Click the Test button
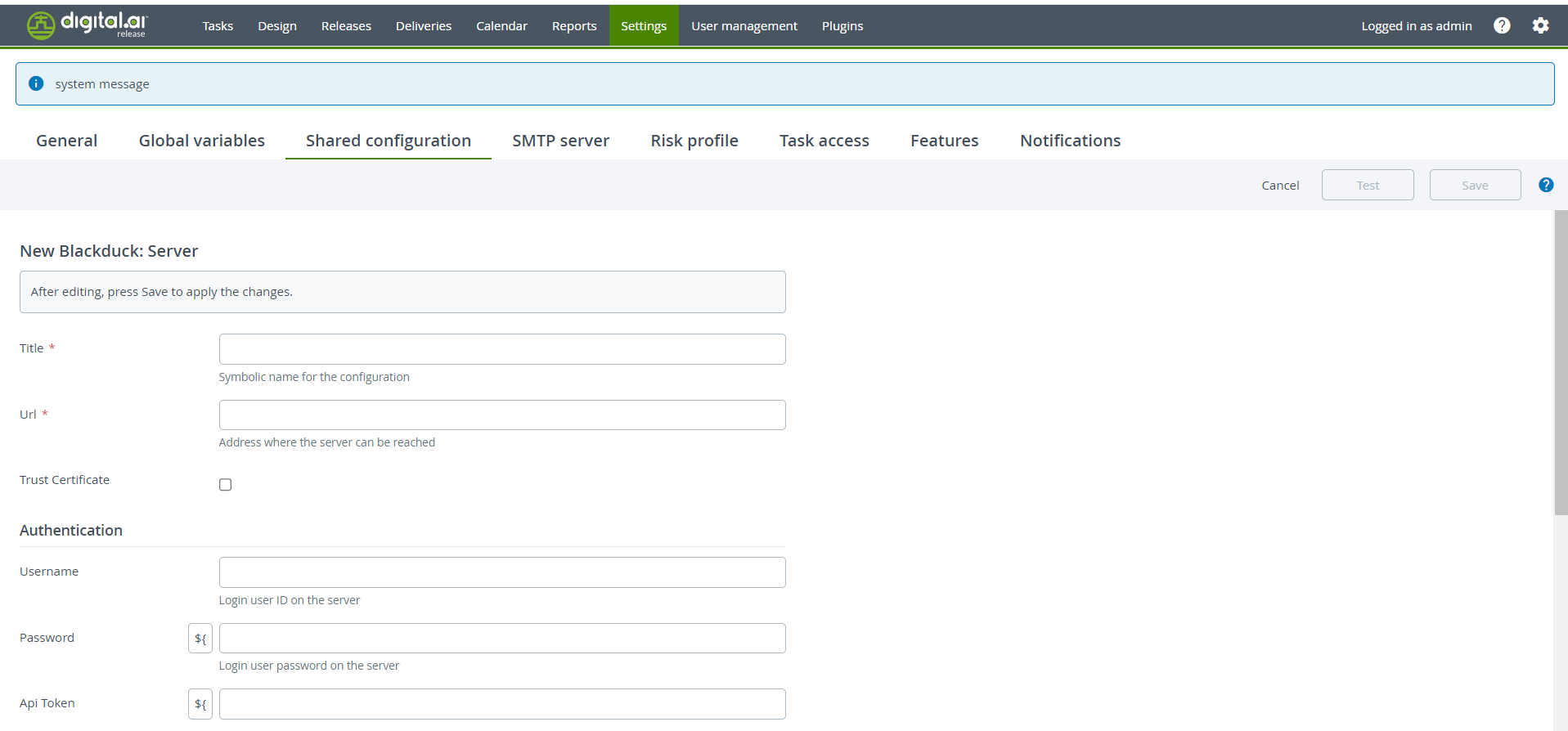This screenshot has height=731, width=1568. coord(1368,185)
